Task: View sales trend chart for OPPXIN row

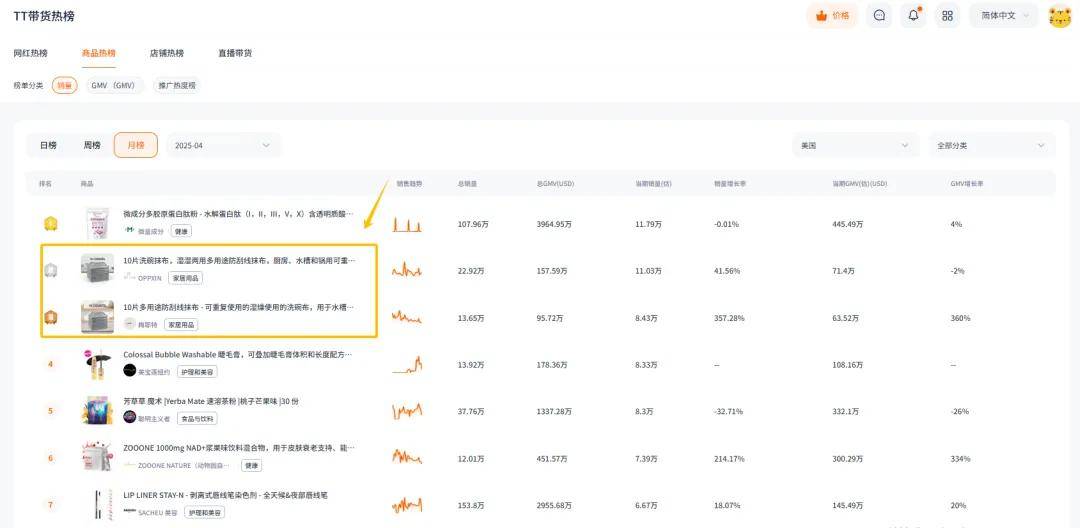Action: (x=407, y=271)
